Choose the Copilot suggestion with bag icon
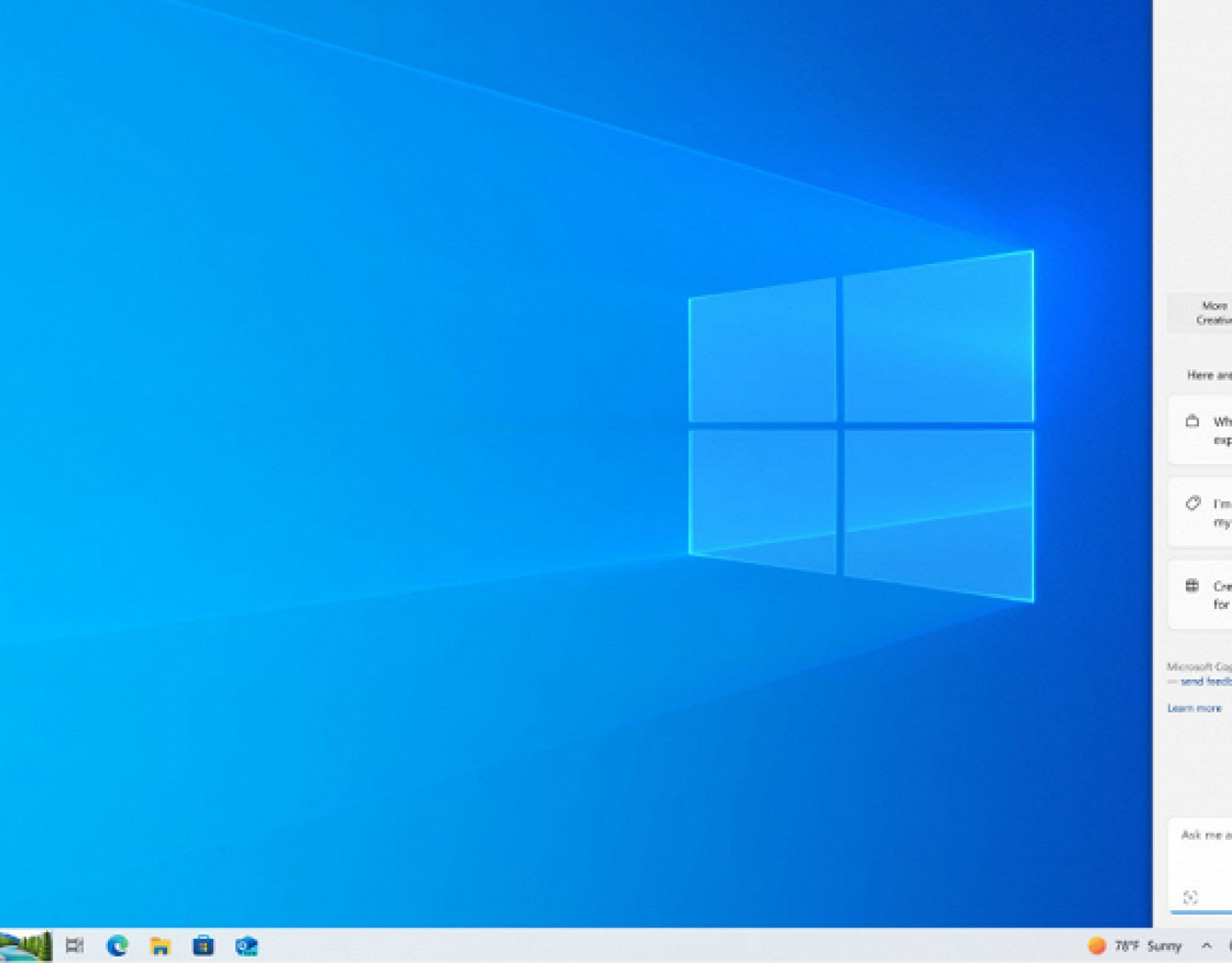Viewport: 1232px width, 963px height. (1200, 430)
